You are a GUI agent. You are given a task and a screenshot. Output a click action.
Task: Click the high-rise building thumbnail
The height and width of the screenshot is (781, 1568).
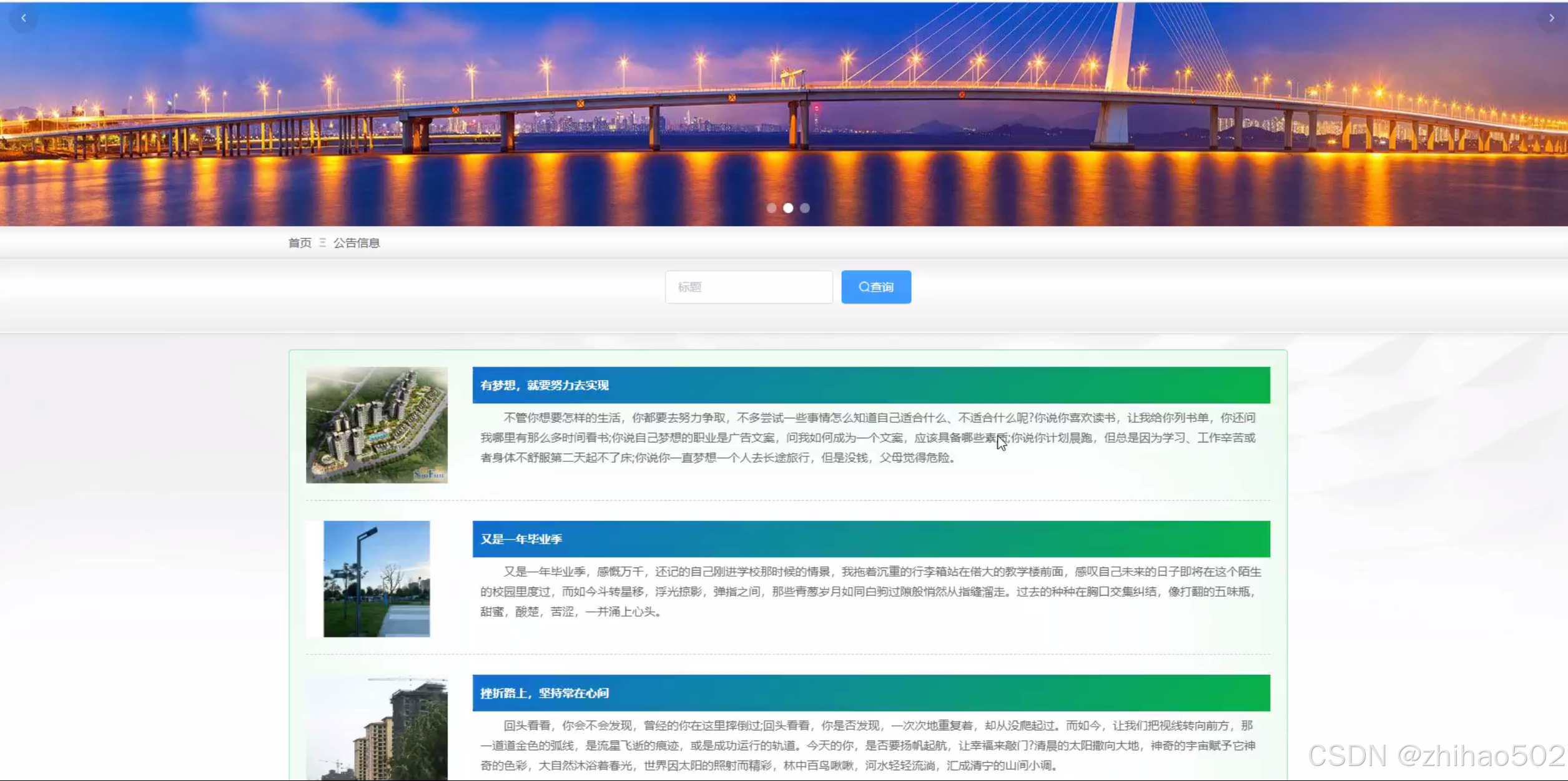pyautogui.click(x=377, y=728)
